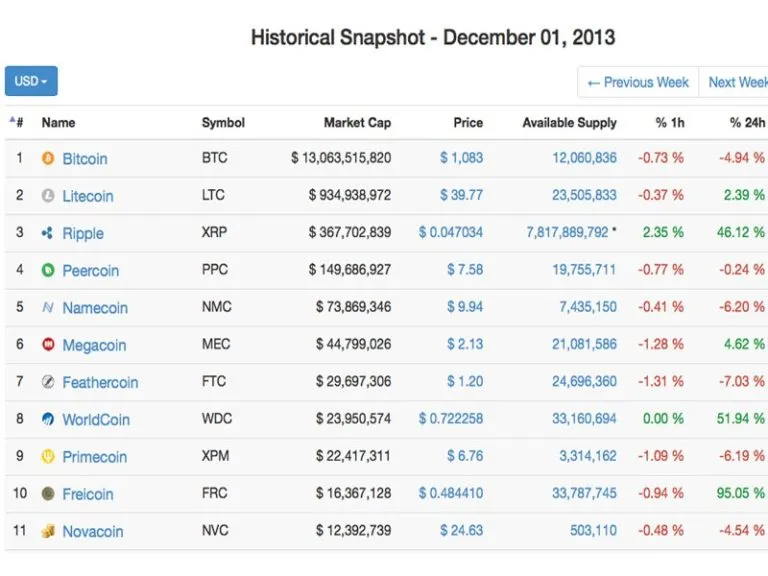The image size is (768, 576).
Task: Sort by Available Supply column
Action: tap(569, 122)
